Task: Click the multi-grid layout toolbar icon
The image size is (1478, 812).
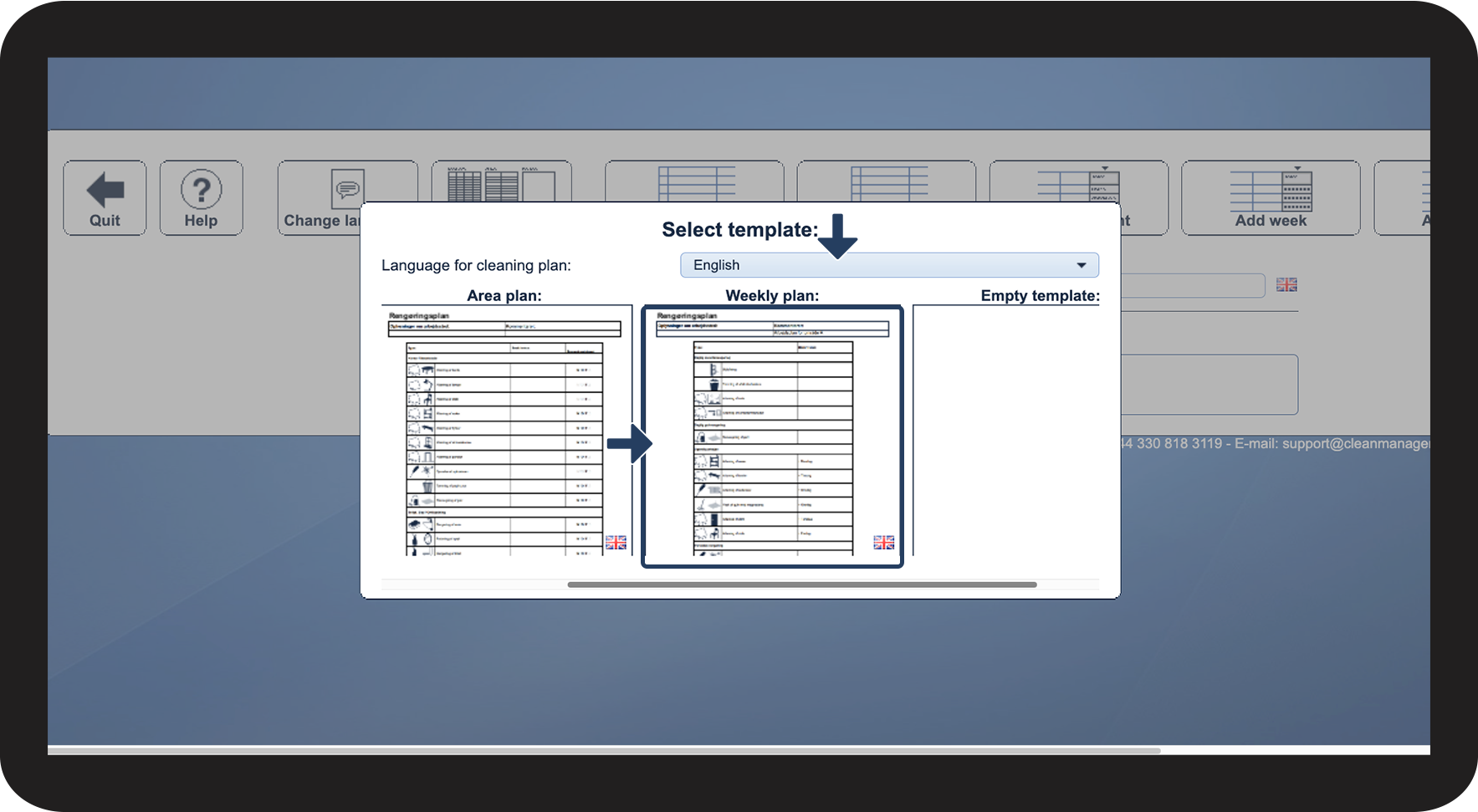Action: coord(501,183)
